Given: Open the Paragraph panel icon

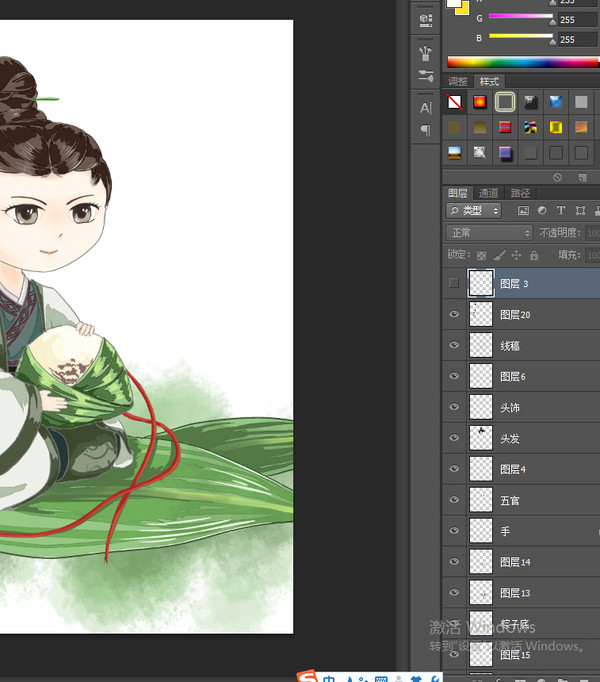Looking at the screenshot, I should [x=426, y=130].
